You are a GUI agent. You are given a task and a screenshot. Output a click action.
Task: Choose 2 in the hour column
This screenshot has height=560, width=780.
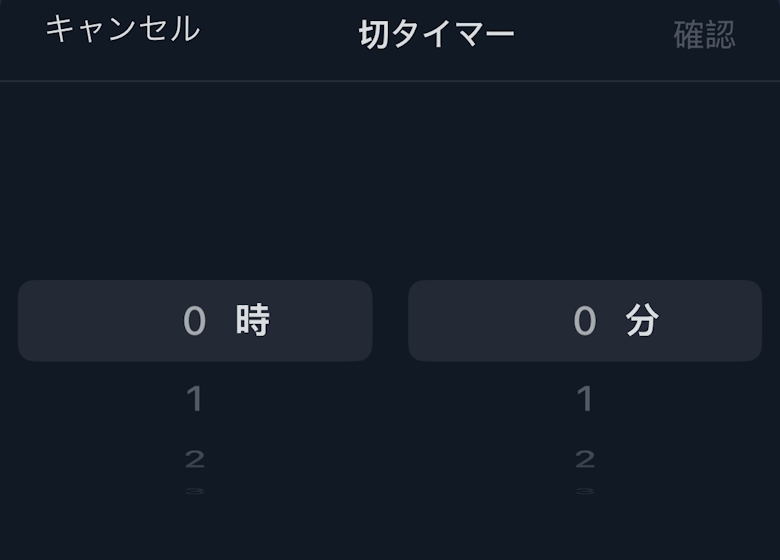(195, 459)
